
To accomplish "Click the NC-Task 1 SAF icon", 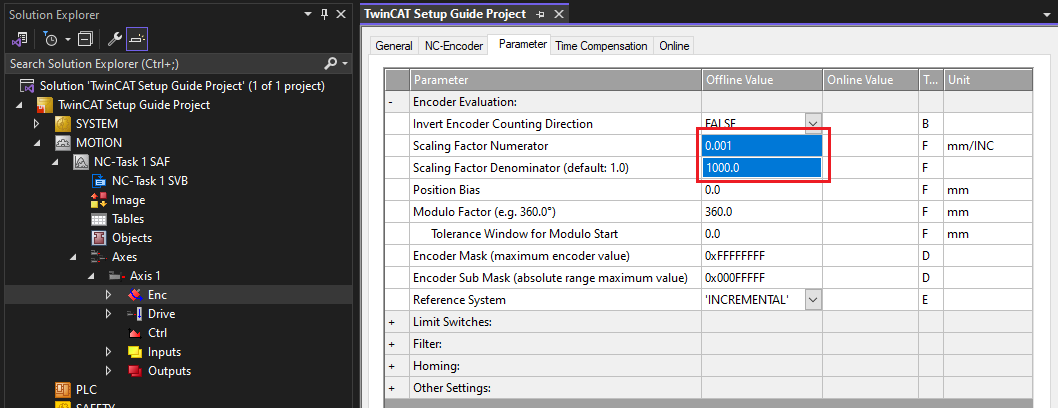I will click(x=81, y=162).
